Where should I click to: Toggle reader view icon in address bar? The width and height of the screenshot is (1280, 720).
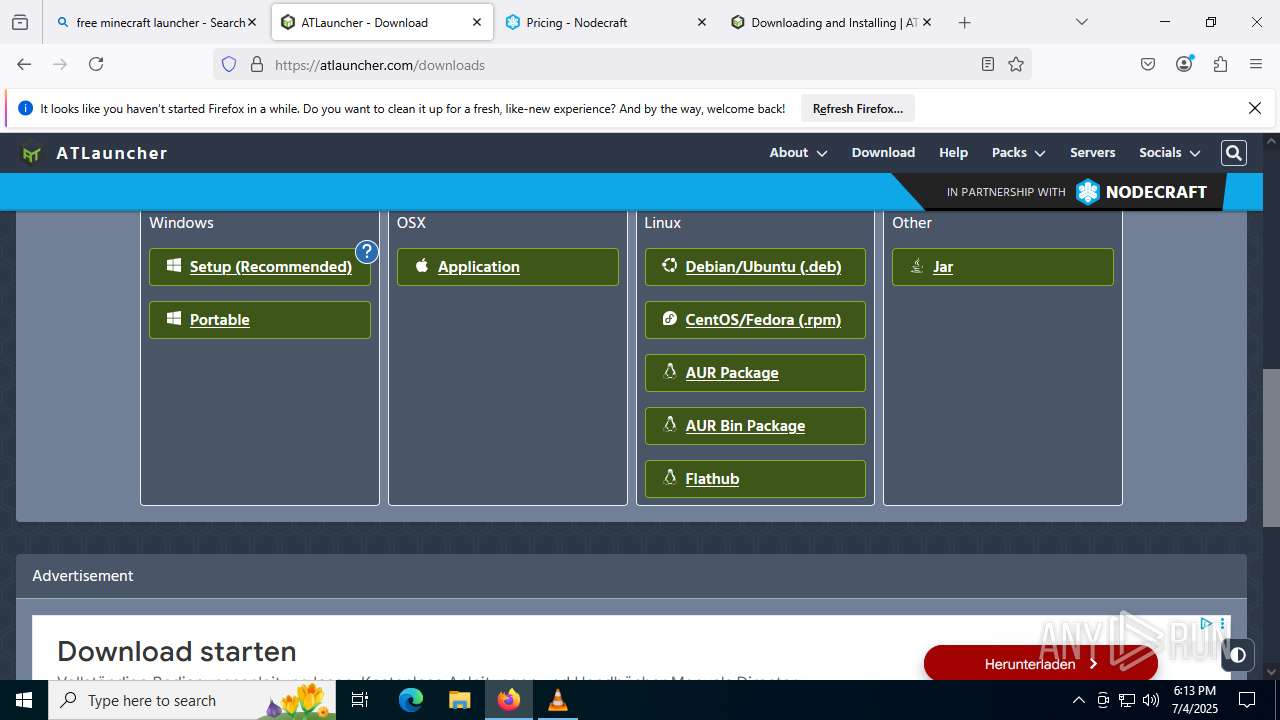(988, 64)
